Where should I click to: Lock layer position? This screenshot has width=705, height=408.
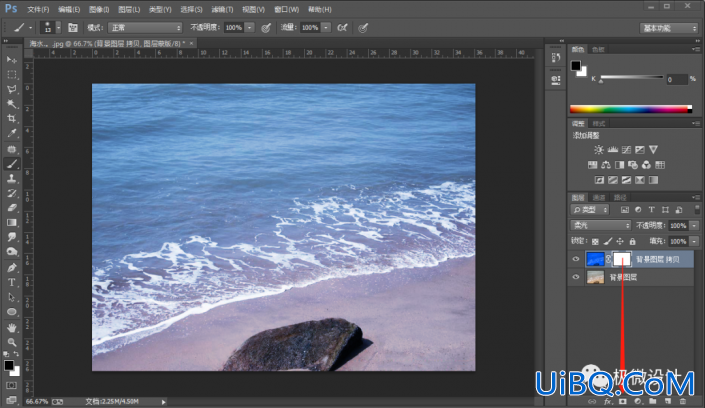[620, 242]
